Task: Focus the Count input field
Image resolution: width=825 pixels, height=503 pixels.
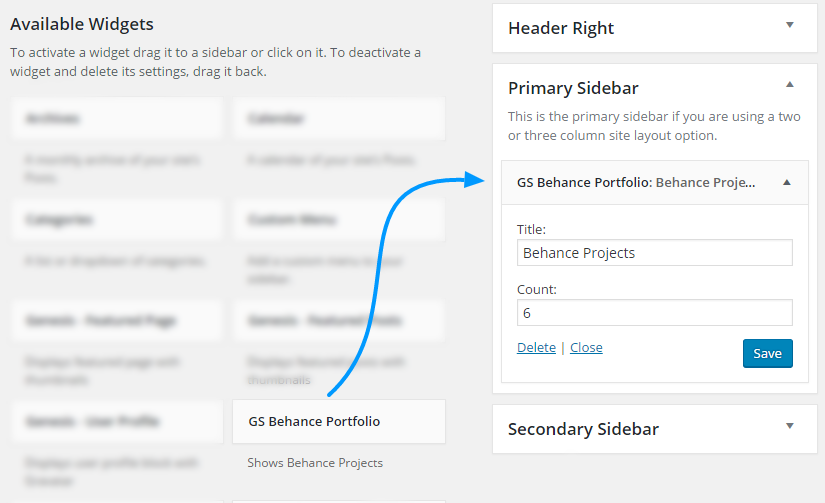Action: point(654,313)
